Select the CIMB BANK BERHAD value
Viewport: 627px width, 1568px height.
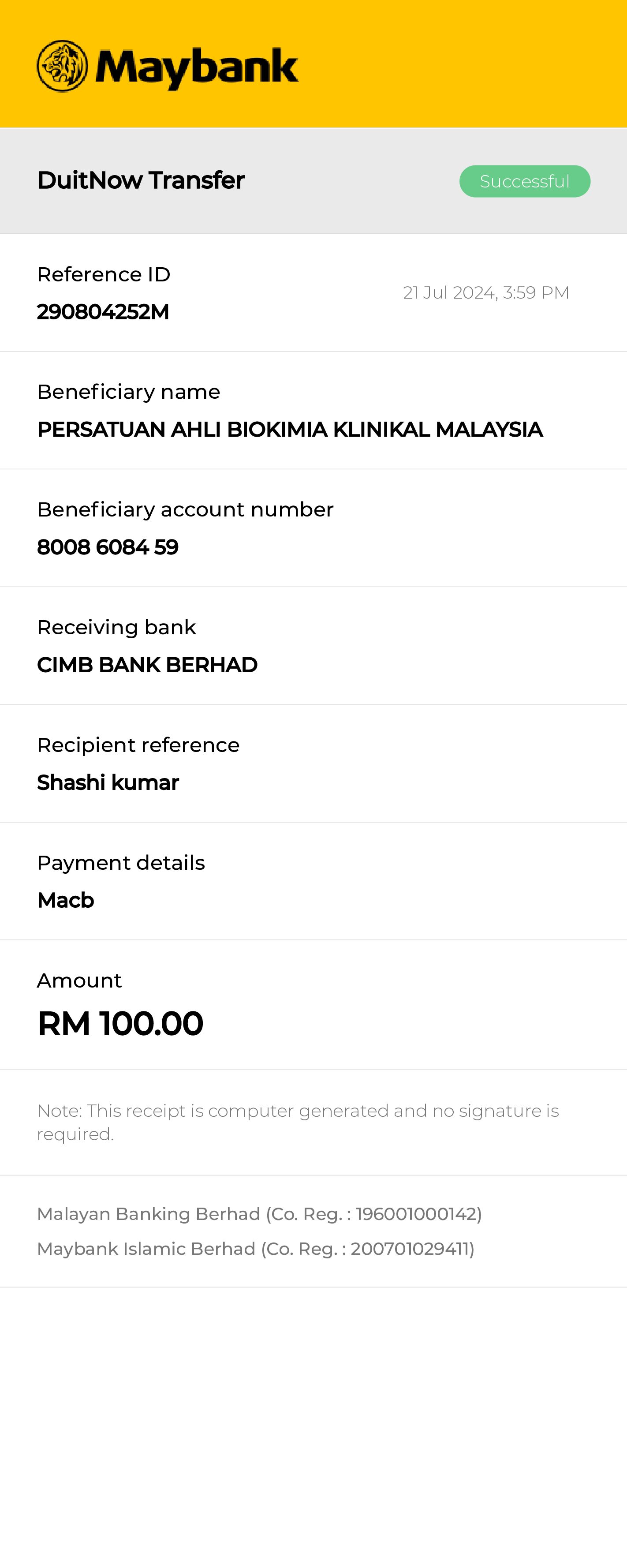tap(147, 665)
